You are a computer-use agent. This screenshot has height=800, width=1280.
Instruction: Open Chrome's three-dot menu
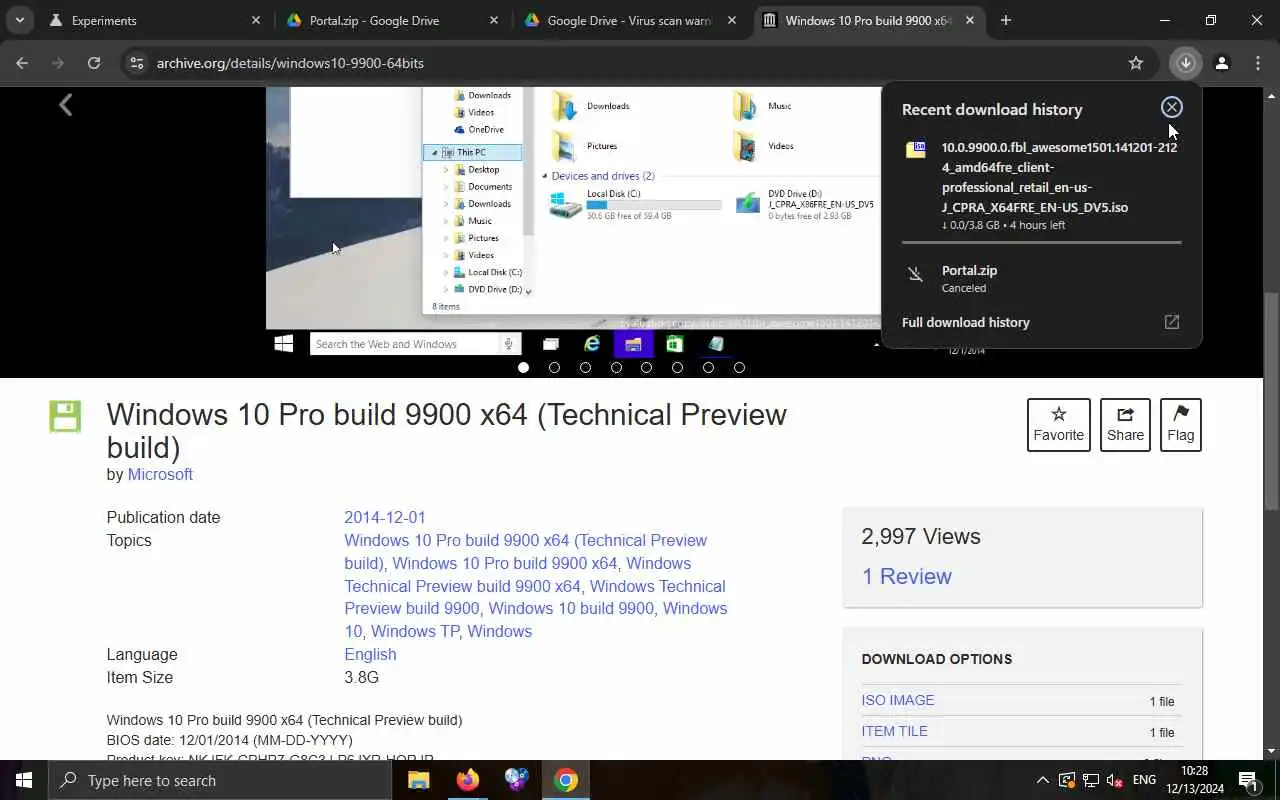coord(1258,63)
